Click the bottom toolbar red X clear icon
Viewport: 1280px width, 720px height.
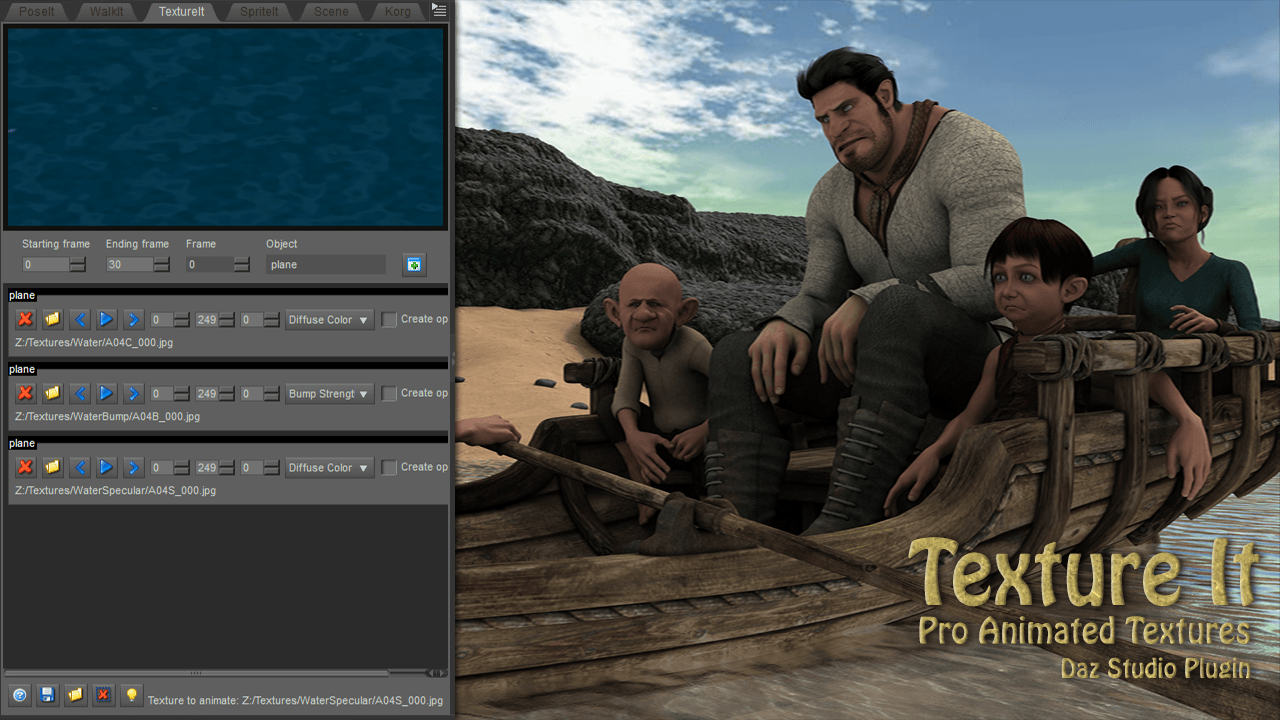click(x=103, y=695)
